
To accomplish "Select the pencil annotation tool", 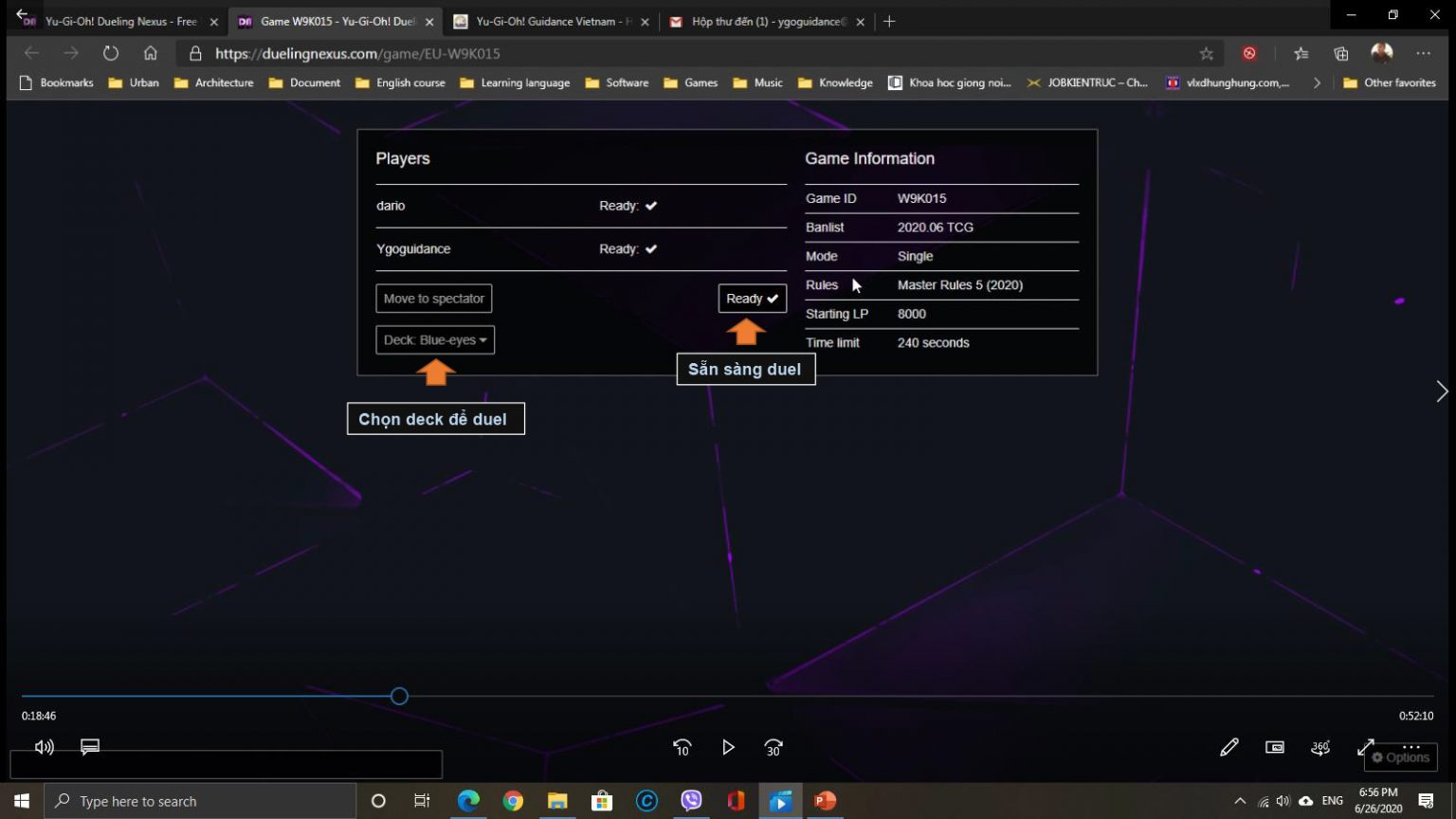I will point(1228,748).
